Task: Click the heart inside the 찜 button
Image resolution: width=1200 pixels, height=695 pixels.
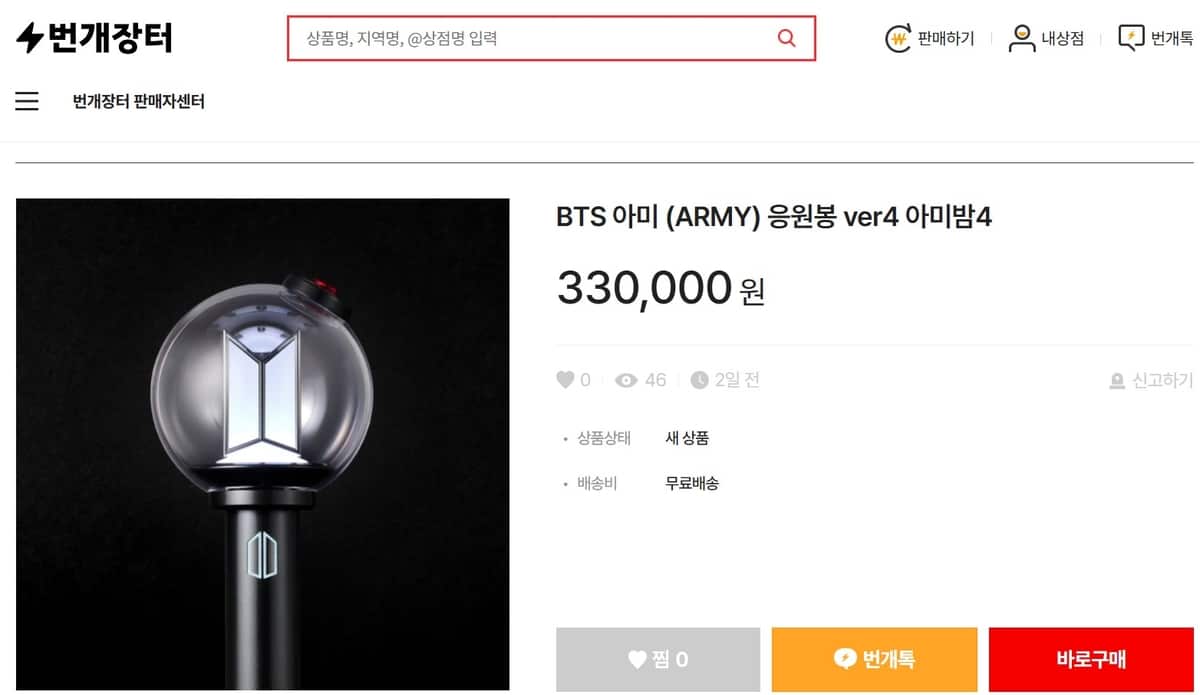Action: coord(638,660)
